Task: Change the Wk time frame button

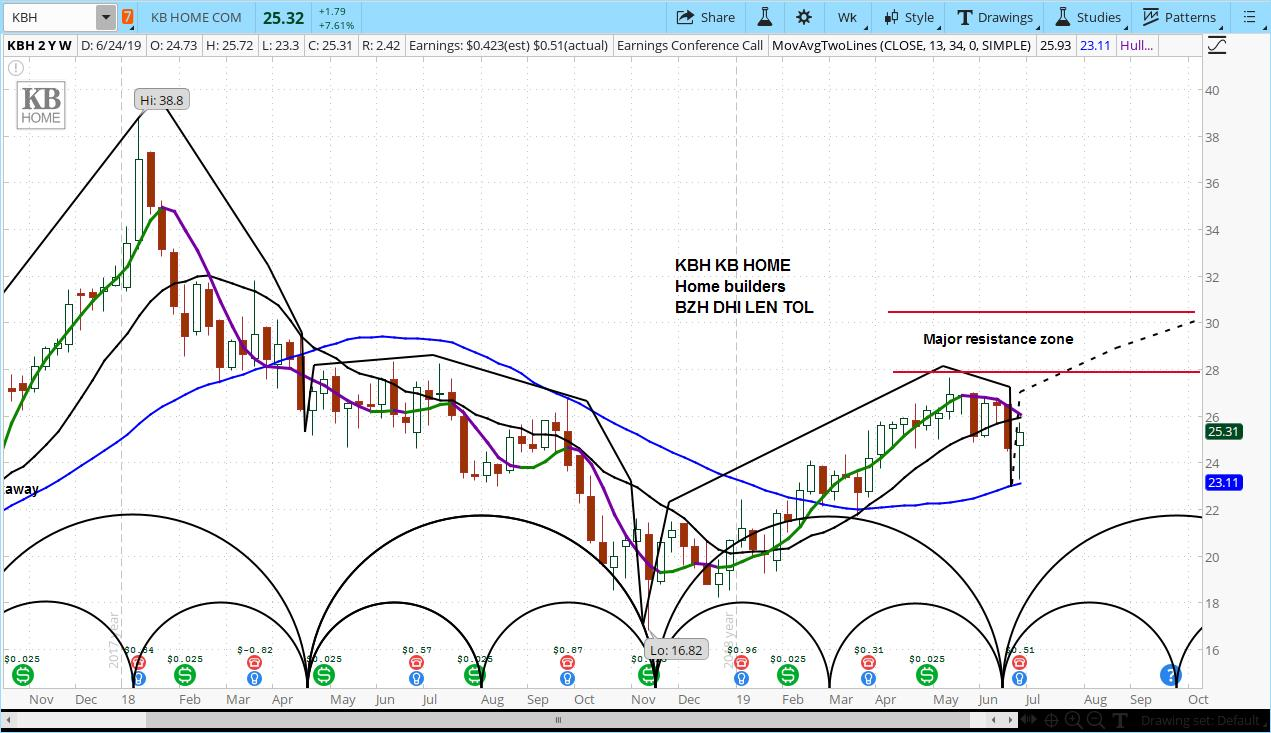Action: [847, 17]
